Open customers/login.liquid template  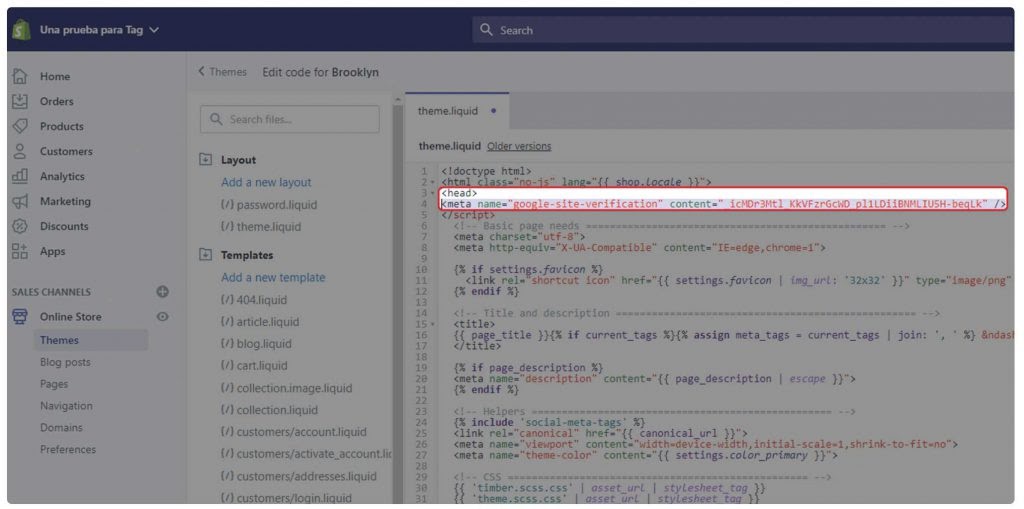[287, 498]
